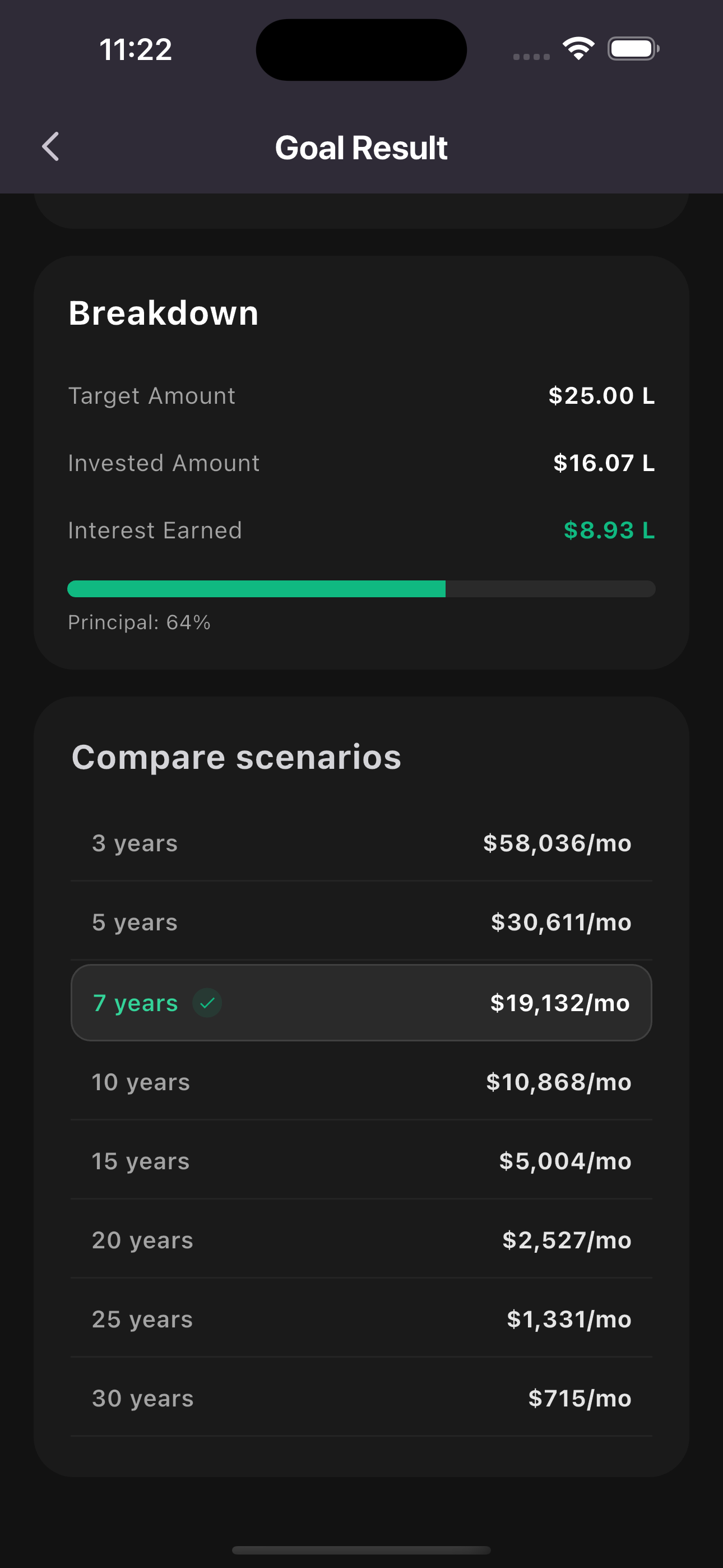The image size is (723, 1568).
Task: Pick the 20 years scenario row
Action: click(x=361, y=1240)
